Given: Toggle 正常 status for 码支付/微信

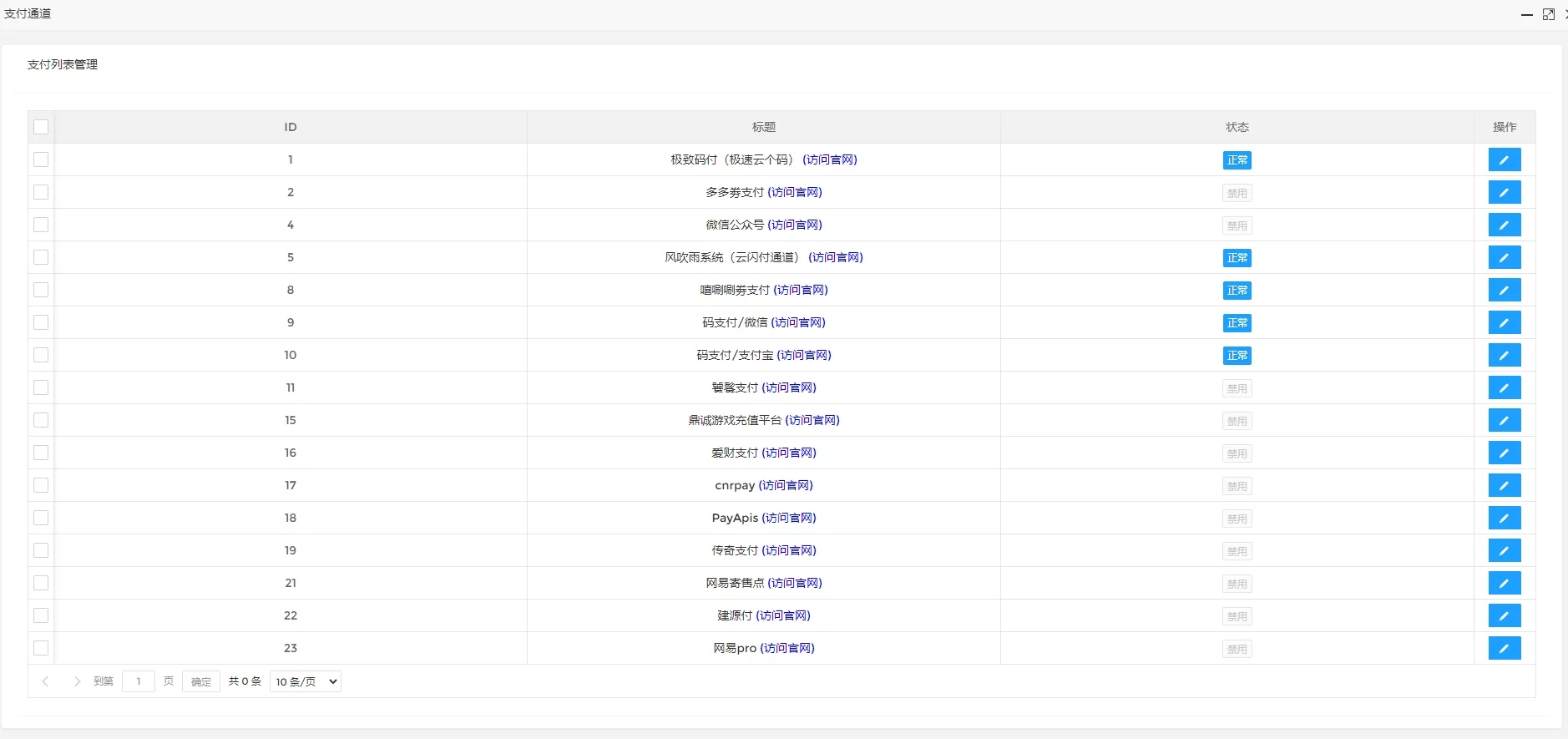Looking at the screenshot, I should (1237, 323).
